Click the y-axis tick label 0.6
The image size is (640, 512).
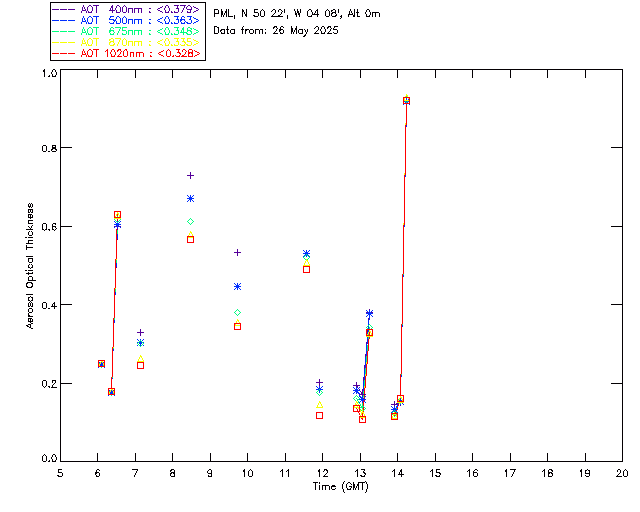[49, 227]
